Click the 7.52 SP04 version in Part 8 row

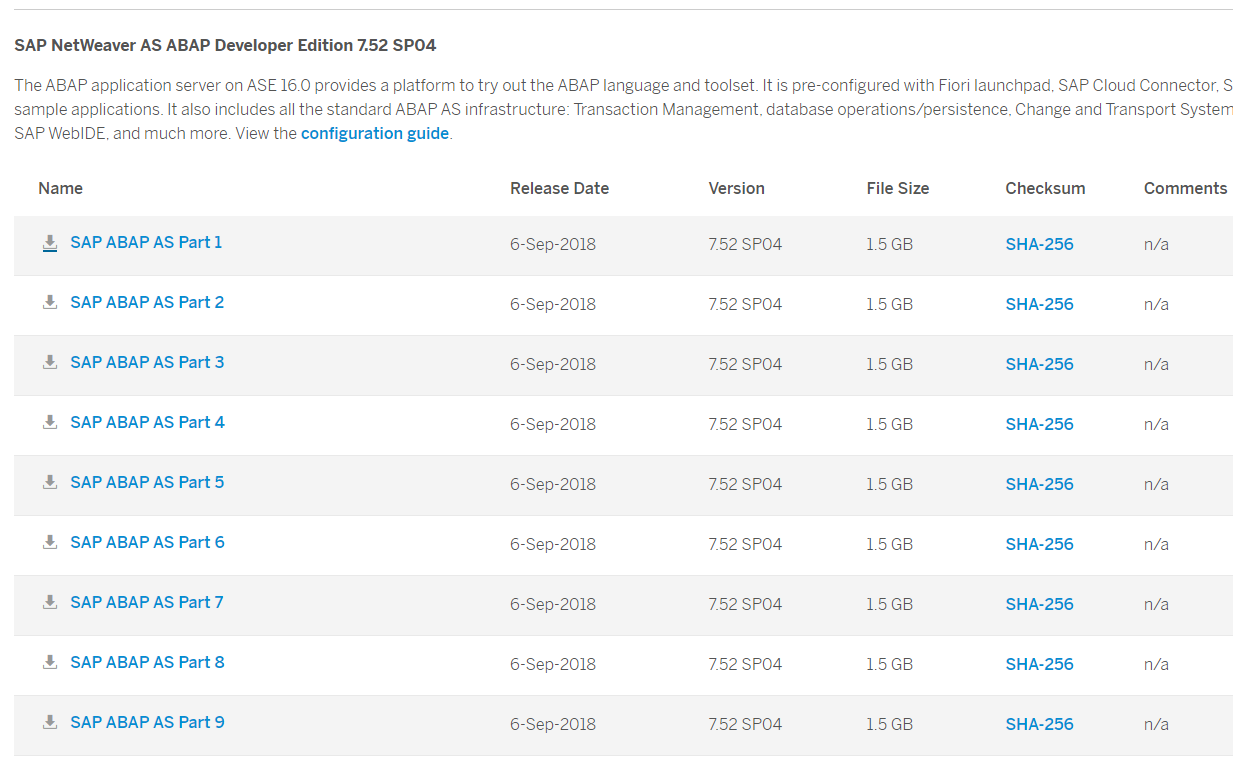click(x=745, y=664)
